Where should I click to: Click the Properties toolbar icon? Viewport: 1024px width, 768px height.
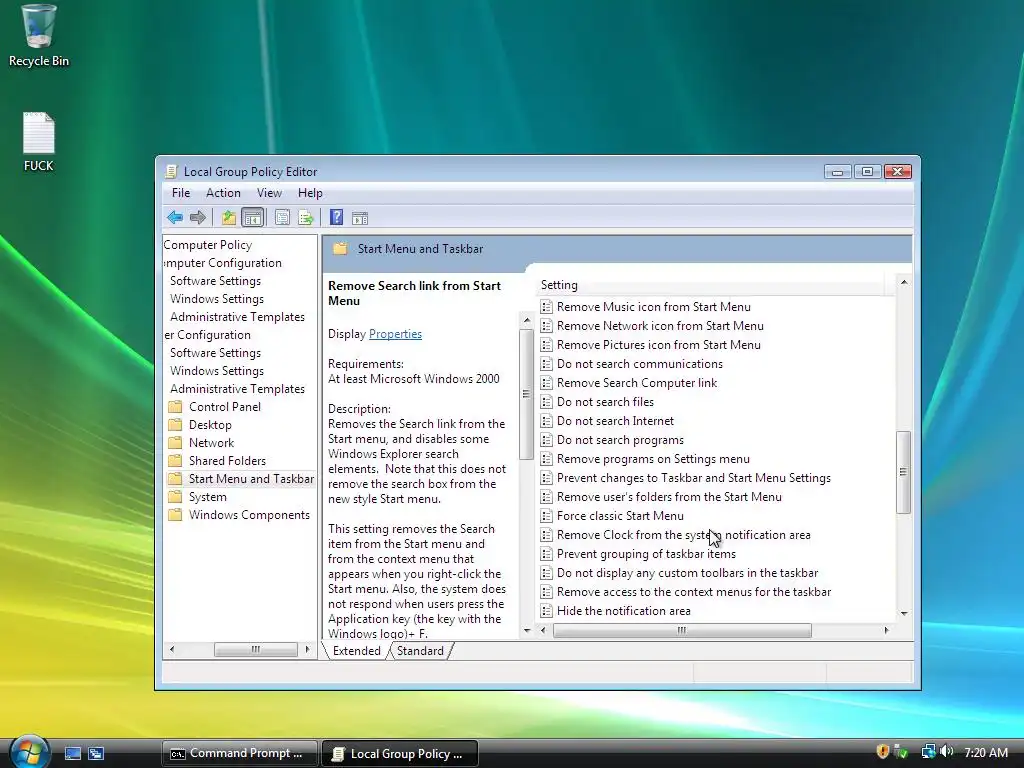point(282,217)
